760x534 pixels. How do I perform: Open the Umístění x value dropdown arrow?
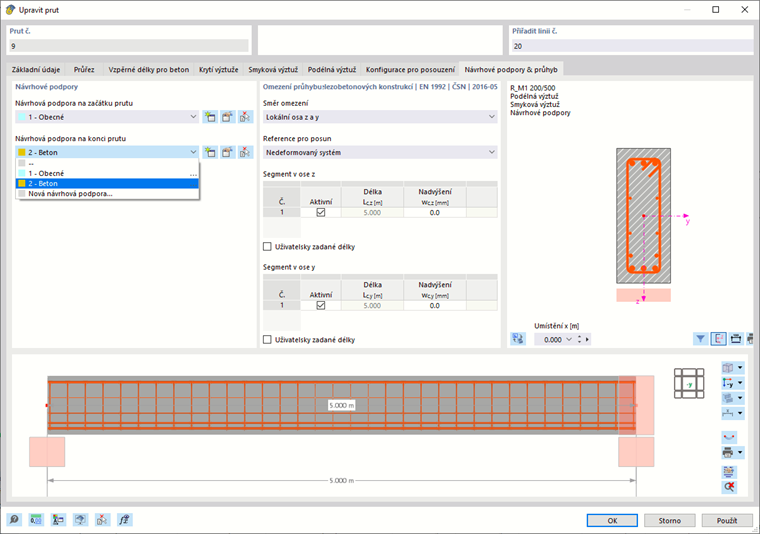(569, 339)
